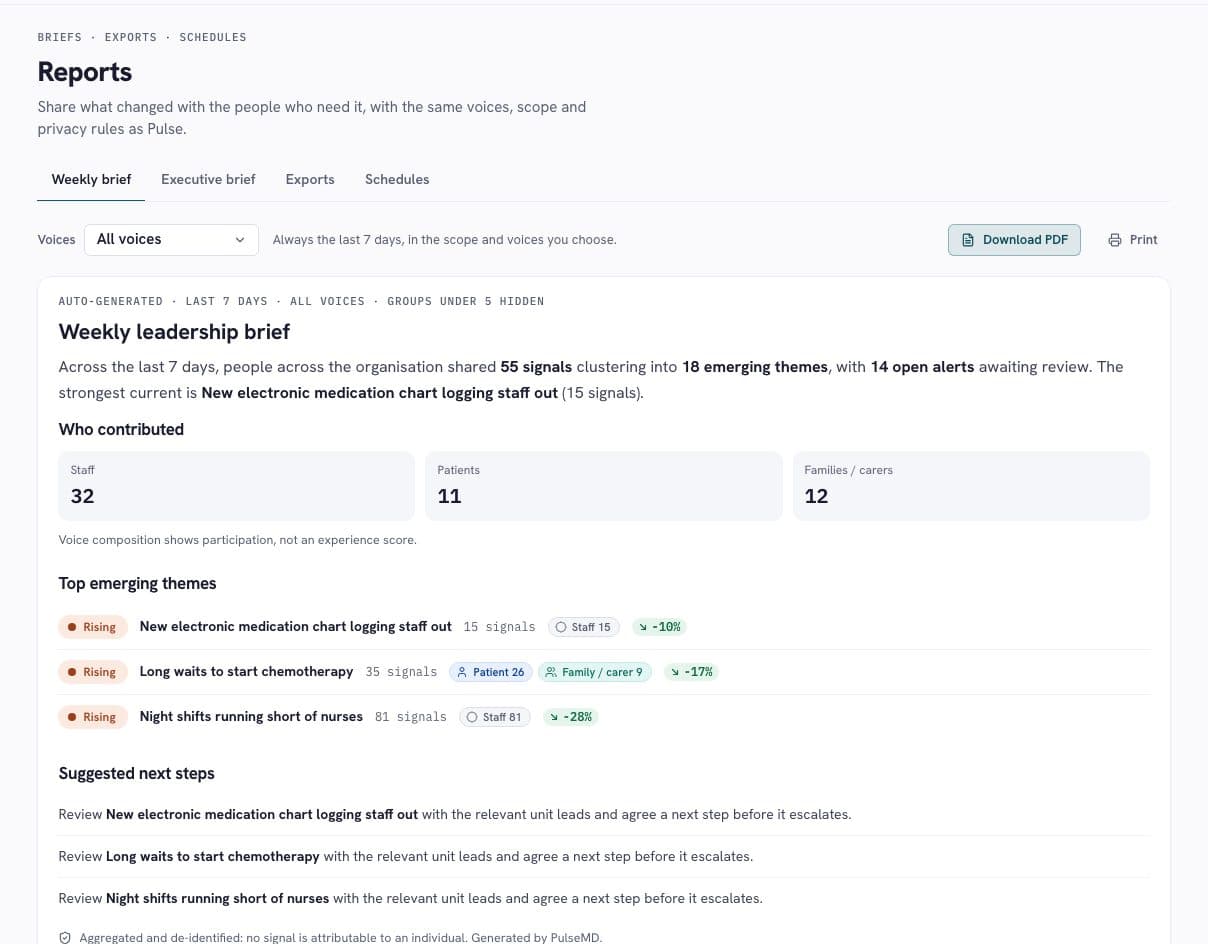1208x944 pixels.
Task: Click next step about night shifts nurses
Action: point(411,898)
